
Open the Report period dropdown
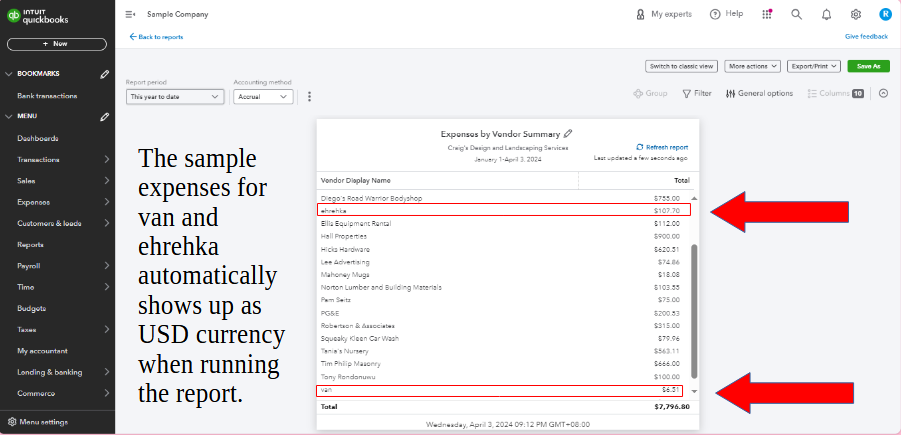[175, 97]
